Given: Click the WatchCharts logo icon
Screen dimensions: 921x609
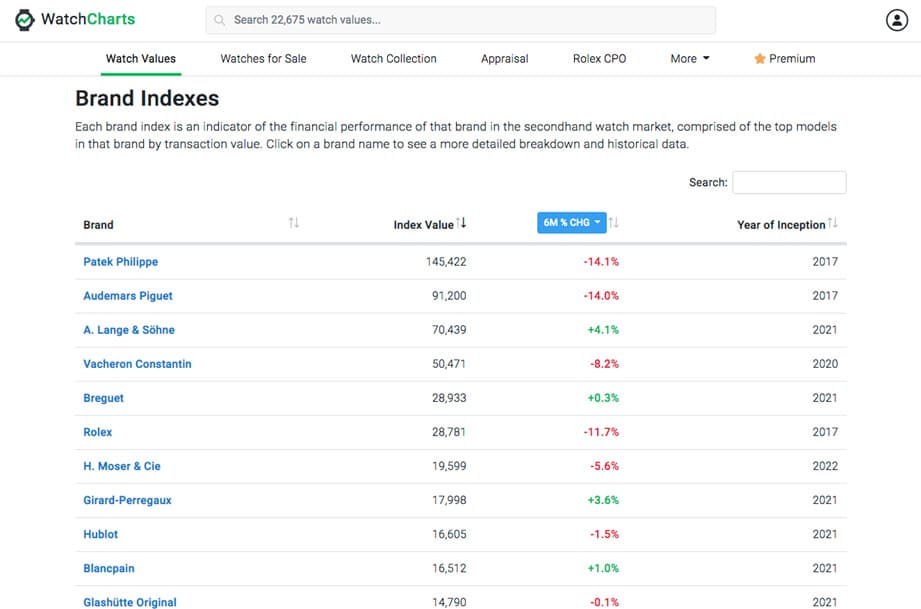Looking at the screenshot, I should pyautogui.click(x=25, y=20).
